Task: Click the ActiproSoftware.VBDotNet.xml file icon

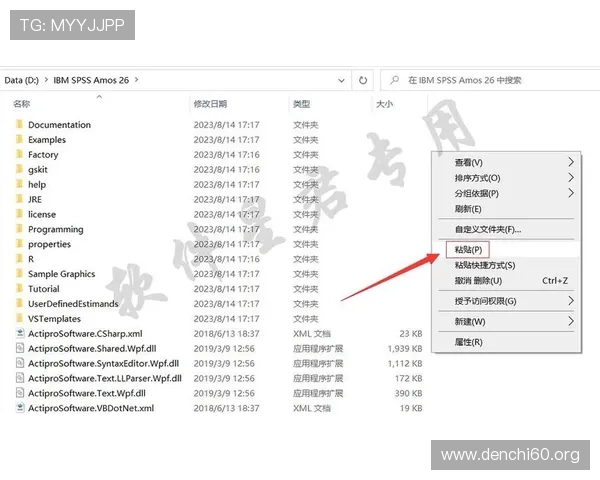Action: [x=20, y=408]
